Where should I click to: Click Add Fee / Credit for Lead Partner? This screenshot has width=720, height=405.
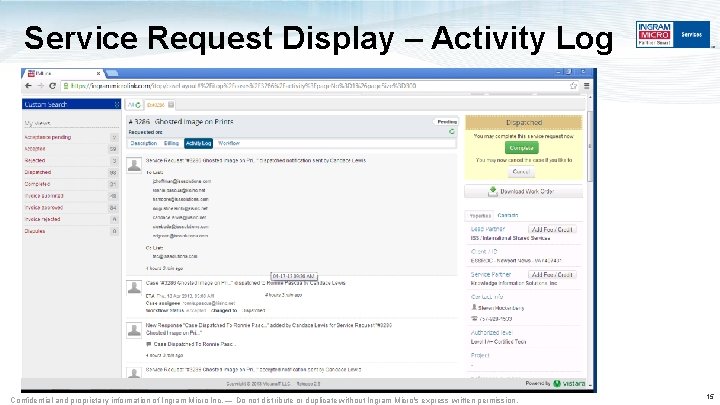point(552,229)
